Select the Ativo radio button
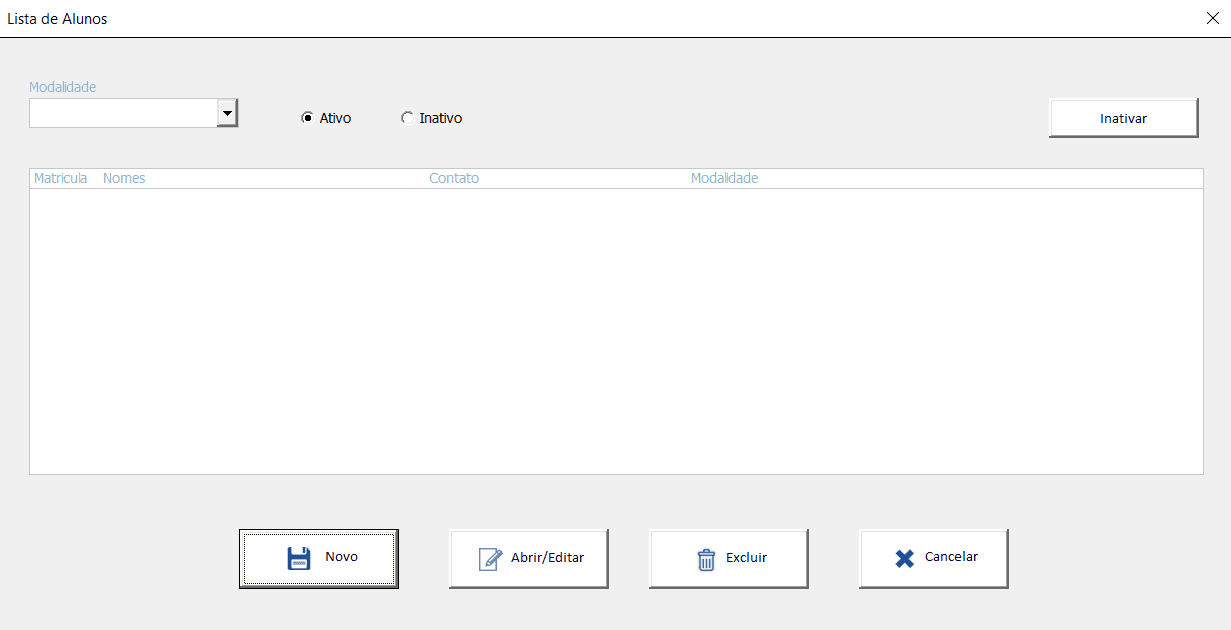1231x630 pixels. pos(308,118)
